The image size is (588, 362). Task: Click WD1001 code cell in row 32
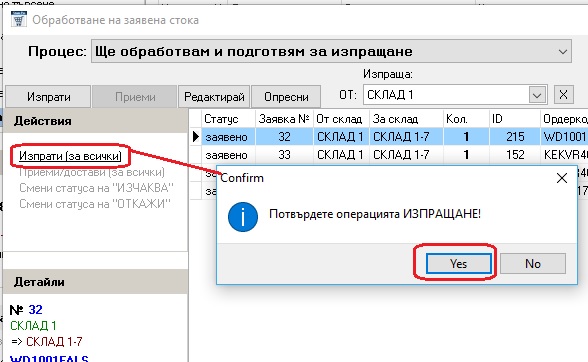point(564,137)
